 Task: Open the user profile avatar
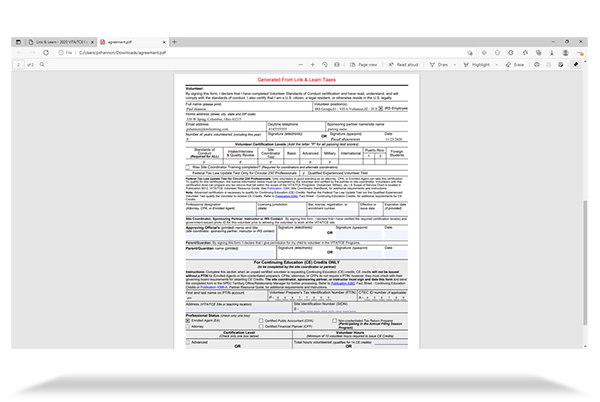coord(565,53)
